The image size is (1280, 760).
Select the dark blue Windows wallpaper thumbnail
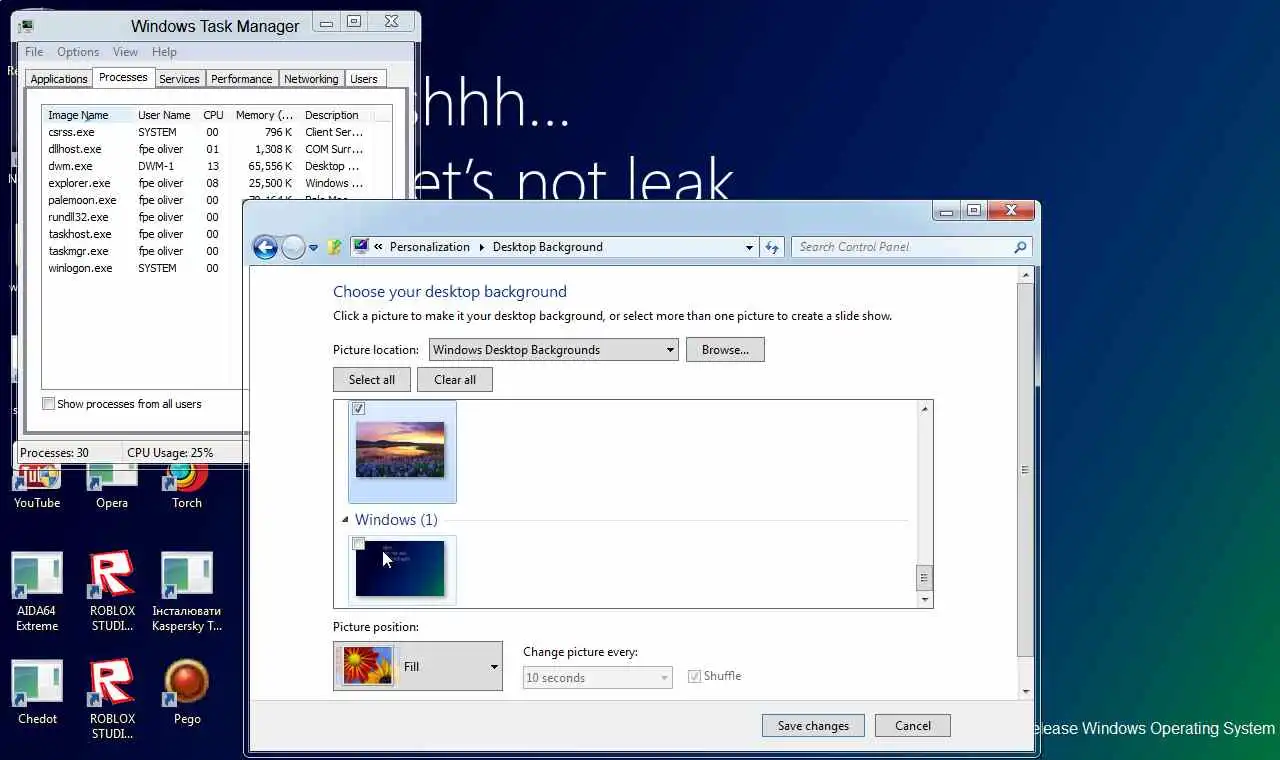pyautogui.click(x=400, y=569)
